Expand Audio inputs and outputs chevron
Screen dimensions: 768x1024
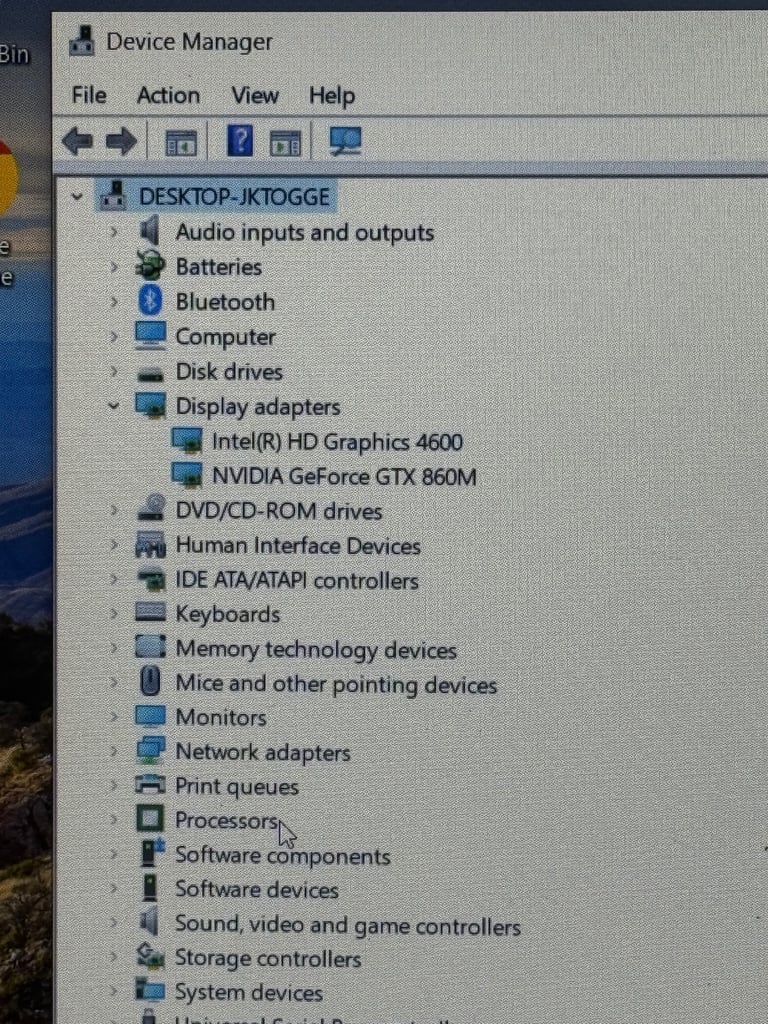[x=114, y=232]
